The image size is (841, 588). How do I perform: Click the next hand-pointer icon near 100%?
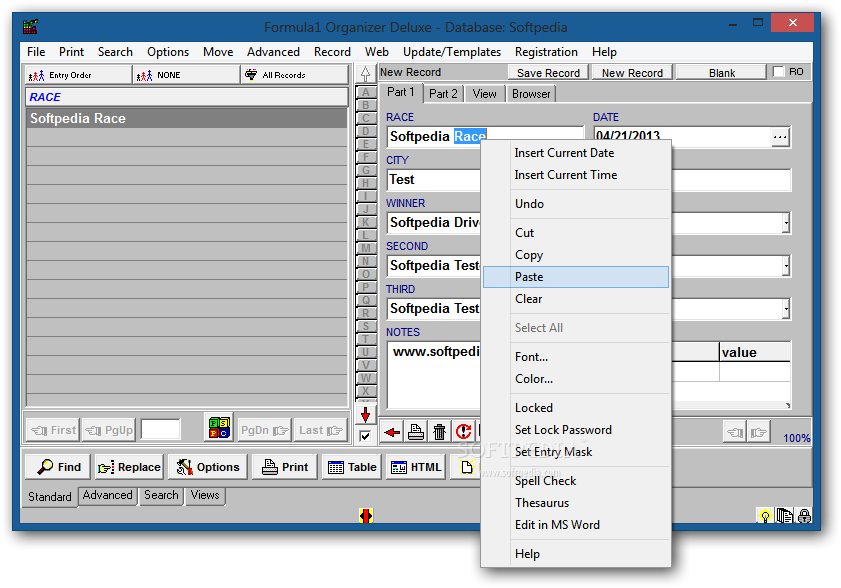click(758, 432)
